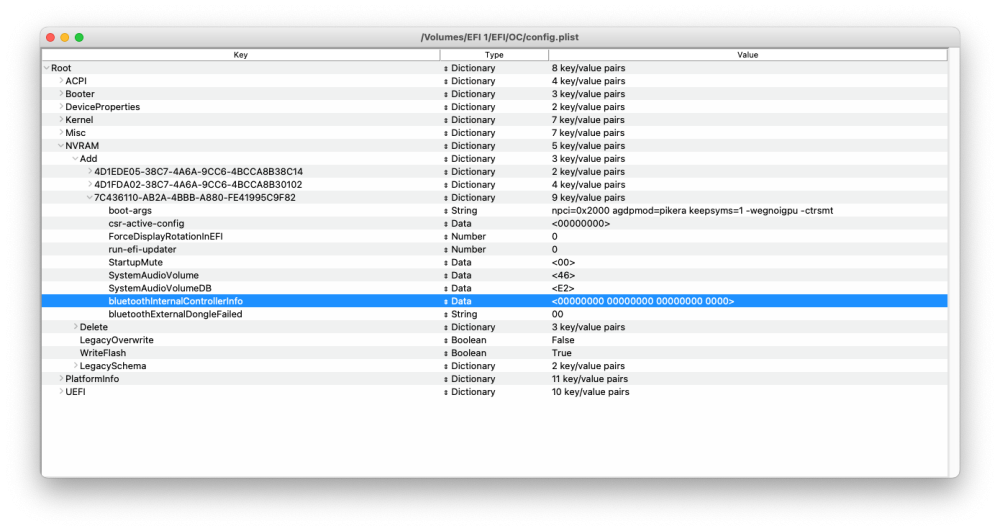
Task: Click PlatformInfo's 11 key/value pairs value
Action: coord(590,379)
